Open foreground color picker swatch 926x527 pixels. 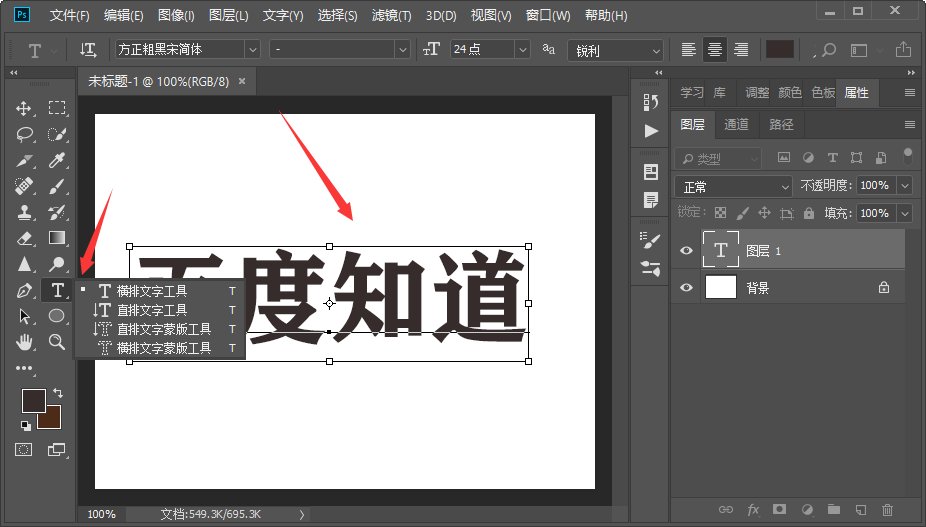pyautogui.click(x=33, y=401)
